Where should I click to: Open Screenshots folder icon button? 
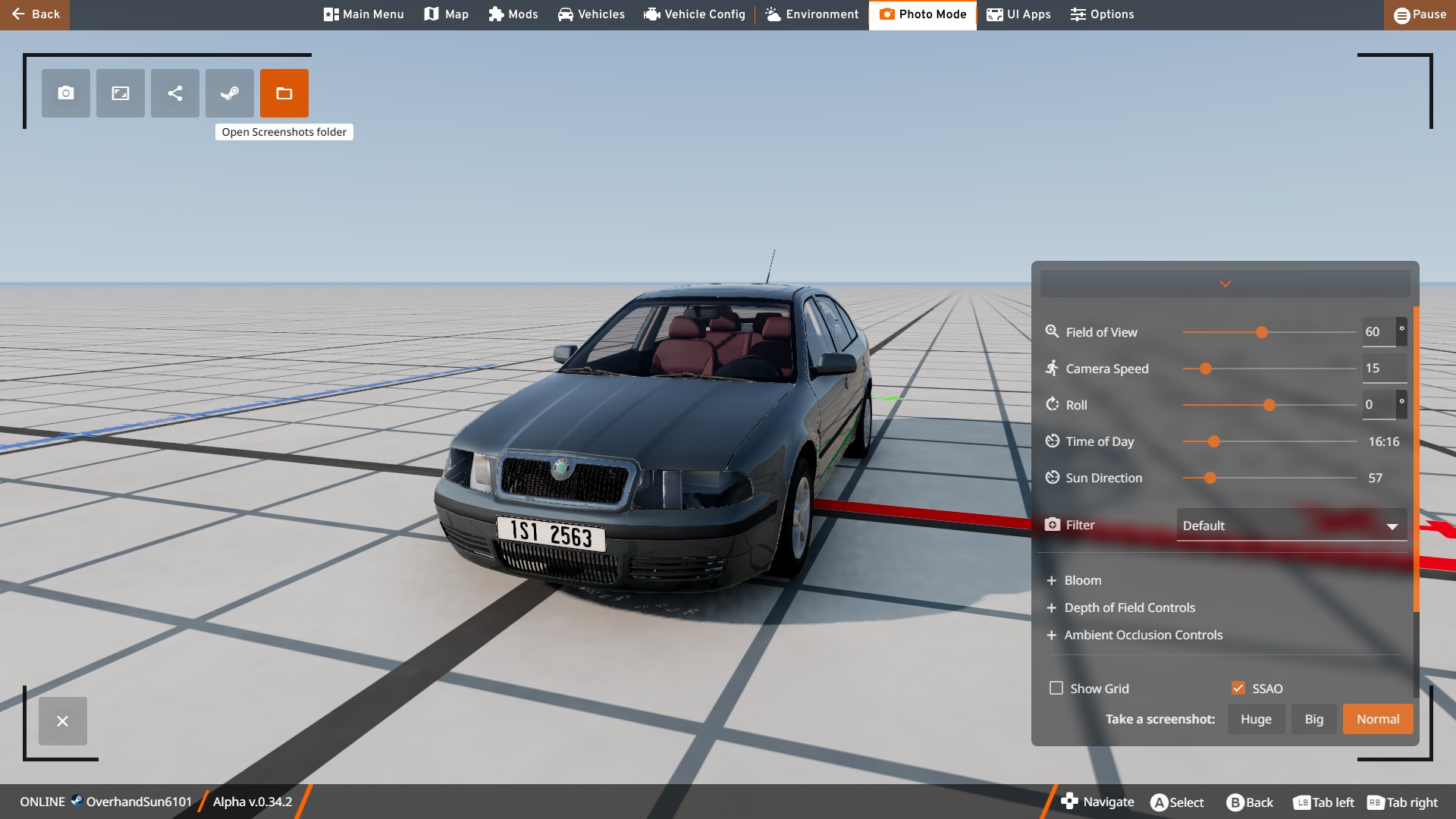click(284, 93)
